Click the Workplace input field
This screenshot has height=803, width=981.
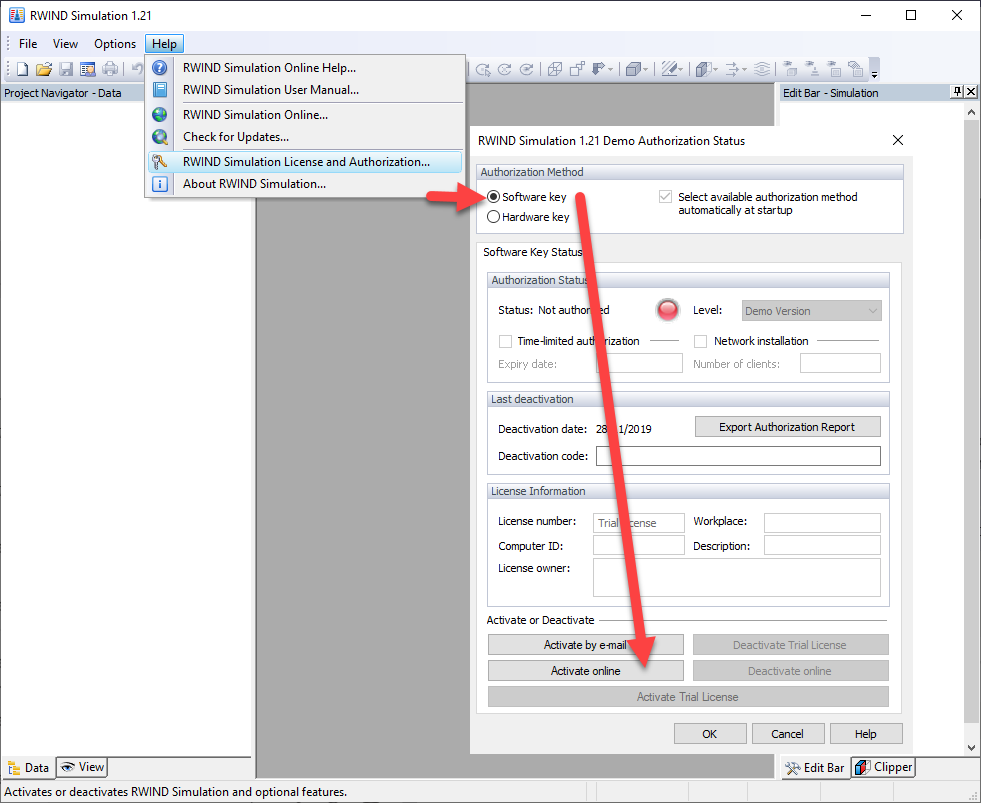[822, 523]
